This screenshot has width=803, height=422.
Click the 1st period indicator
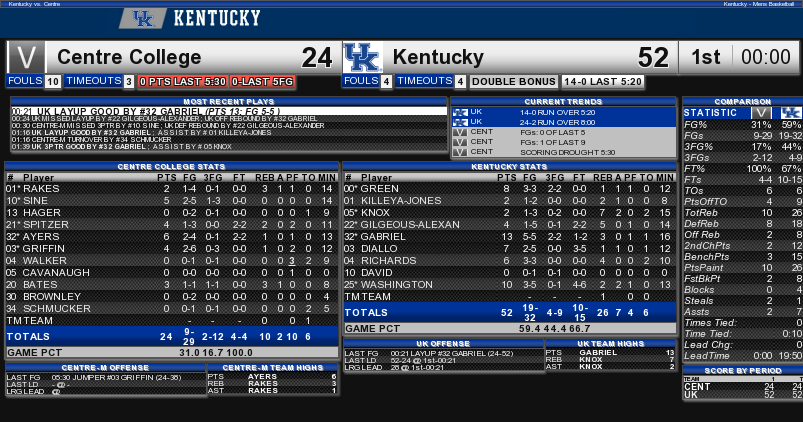pos(706,57)
